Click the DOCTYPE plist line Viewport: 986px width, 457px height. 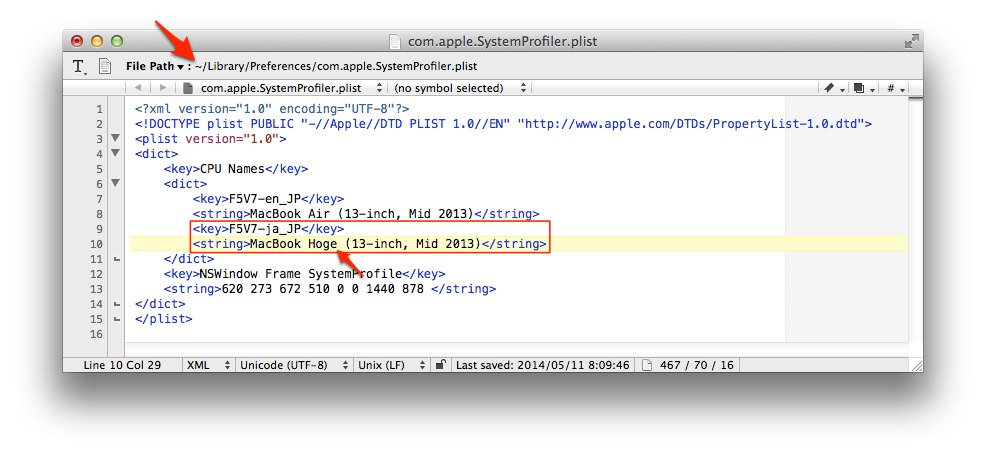pyautogui.click(x=503, y=123)
